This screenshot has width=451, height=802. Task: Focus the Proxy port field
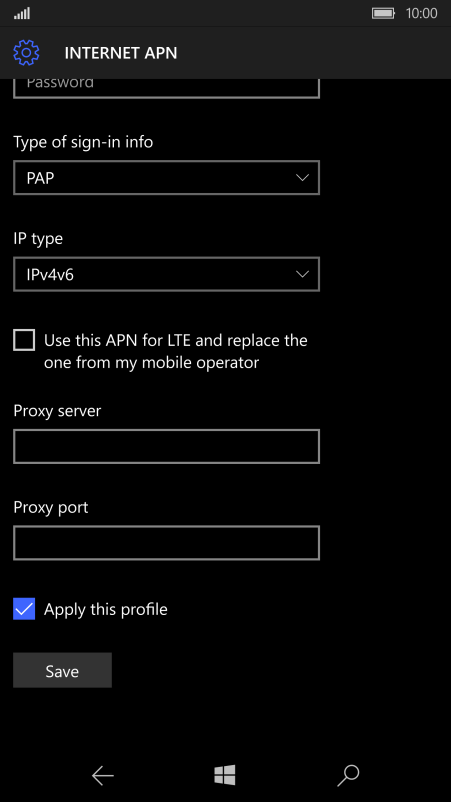pyautogui.click(x=167, y=543)
